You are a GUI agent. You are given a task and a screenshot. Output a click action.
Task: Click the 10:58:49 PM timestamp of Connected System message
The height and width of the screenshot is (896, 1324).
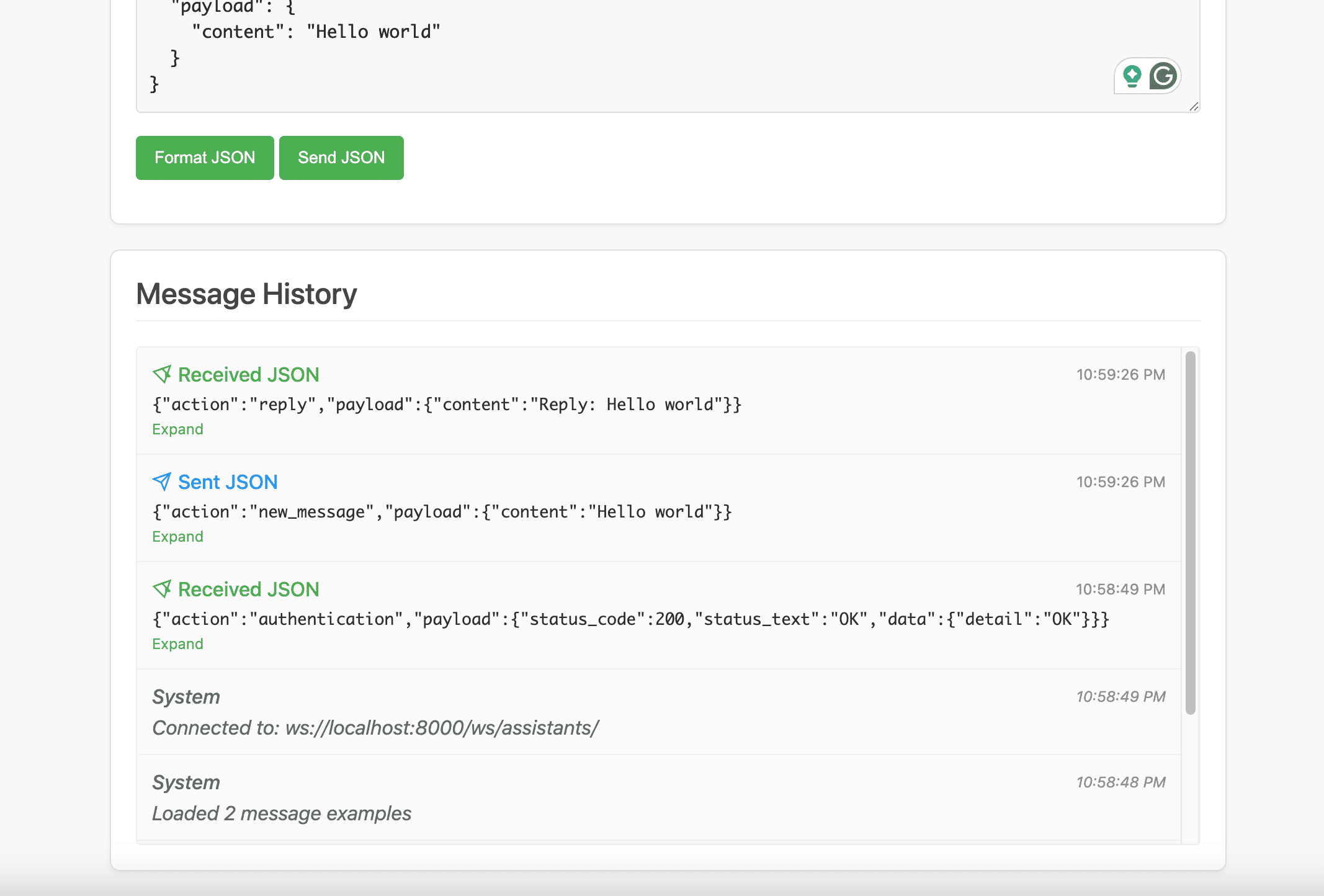1120,697
